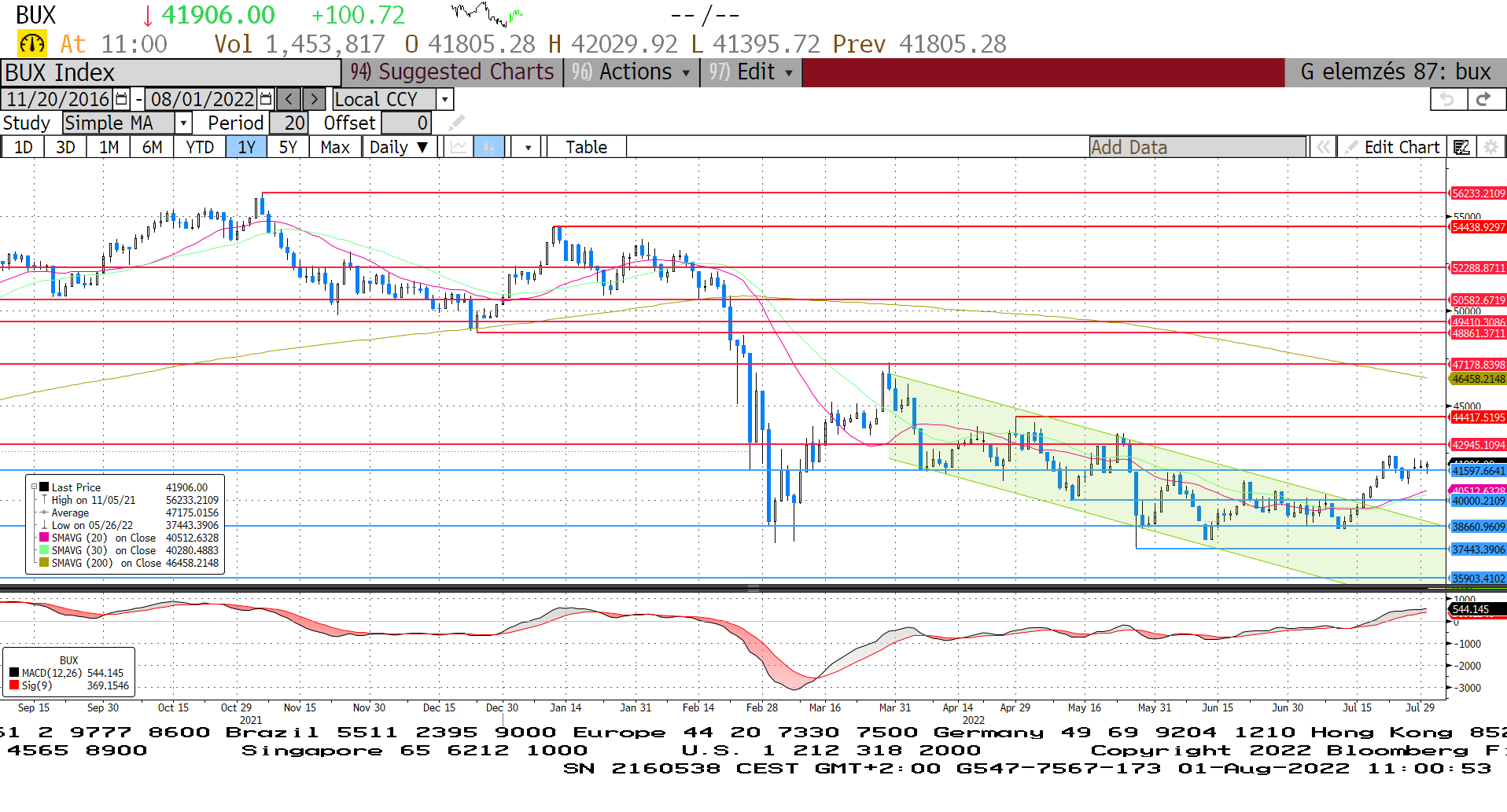This screenshot has height=812, width=1507.
Task: Click the 37443.3906 low level label
Action: 1478,549
